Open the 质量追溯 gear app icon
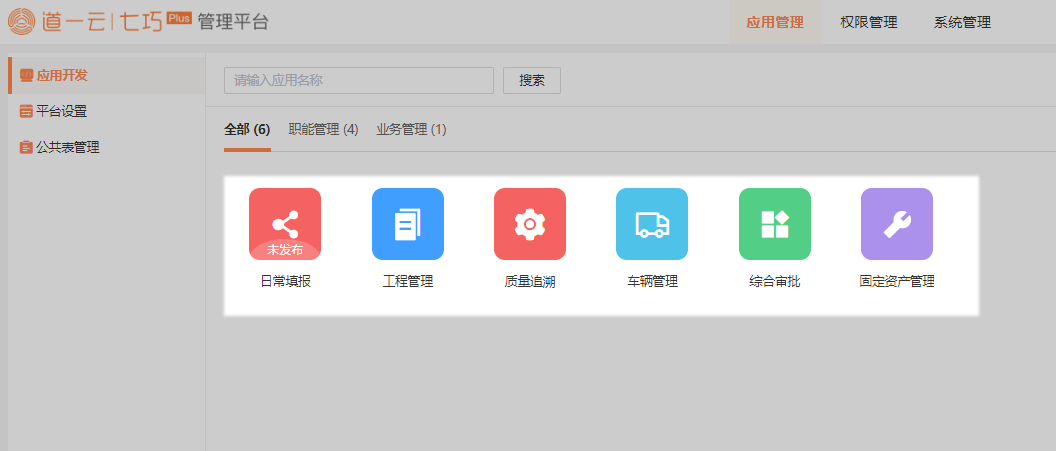Screen dimensions: 1056x451 pos(530,223)
